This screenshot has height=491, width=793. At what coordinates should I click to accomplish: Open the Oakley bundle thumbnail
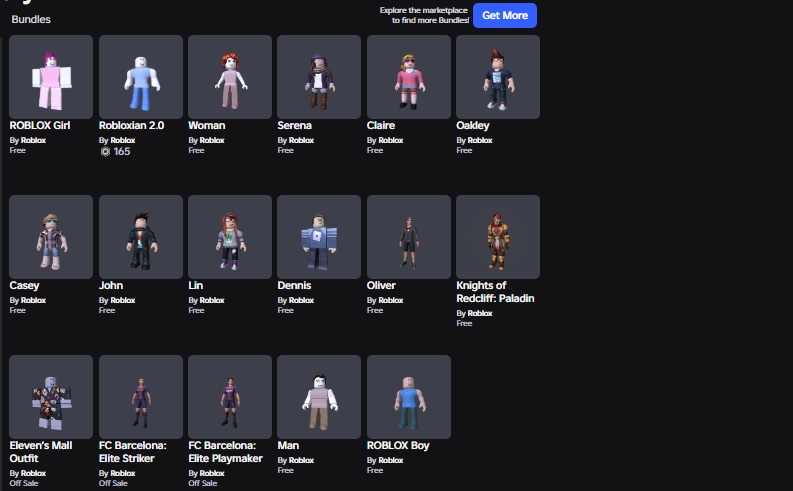(498, 77)
